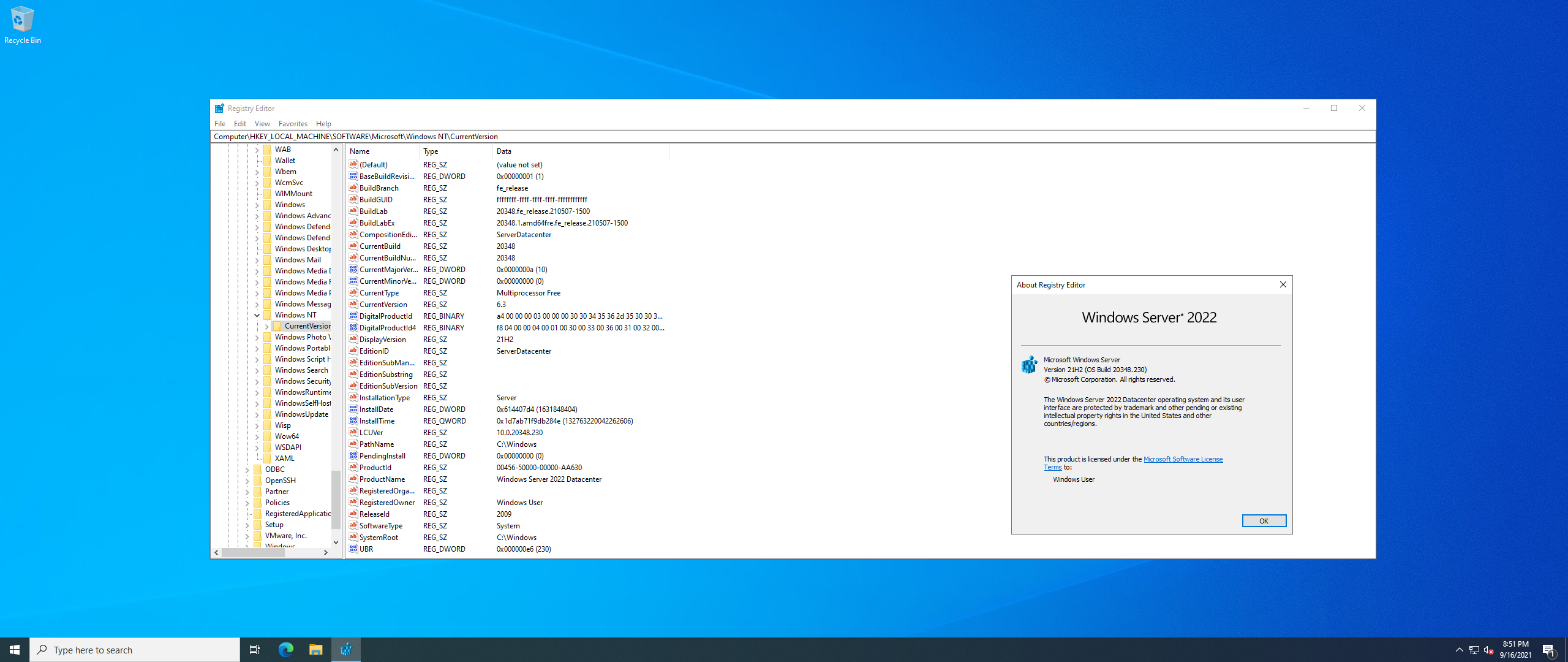
Task: Open the Microsoft Software License Terms link
Action: pyautogui.click(x=1183, y=459)
